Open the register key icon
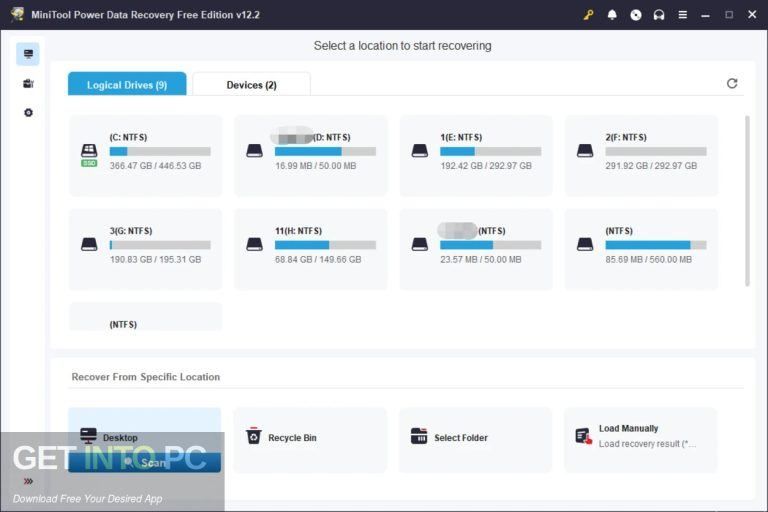Screen dimensions: 768x512 click(x=588, y=15)
